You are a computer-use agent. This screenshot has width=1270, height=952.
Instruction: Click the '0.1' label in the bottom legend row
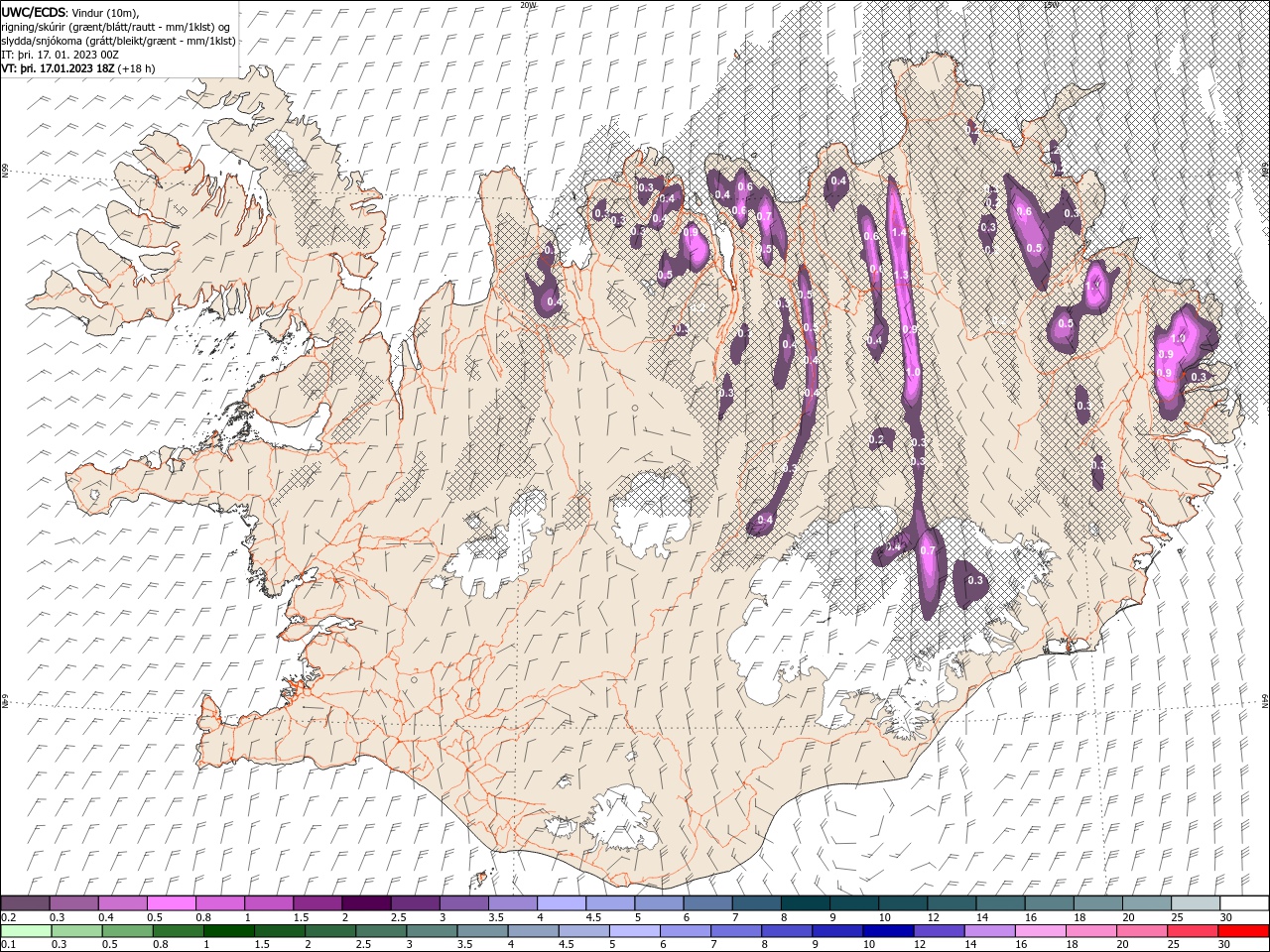(8, 945)
